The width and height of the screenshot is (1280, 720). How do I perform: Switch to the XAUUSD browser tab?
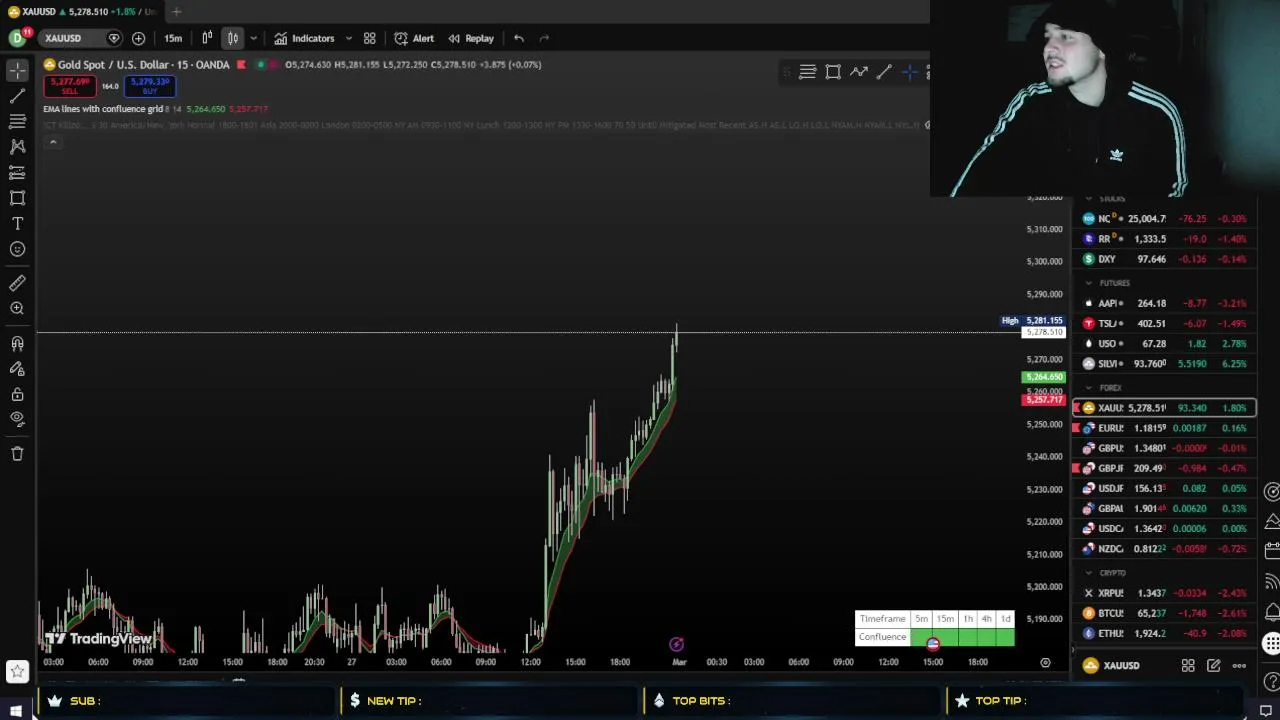82,11
